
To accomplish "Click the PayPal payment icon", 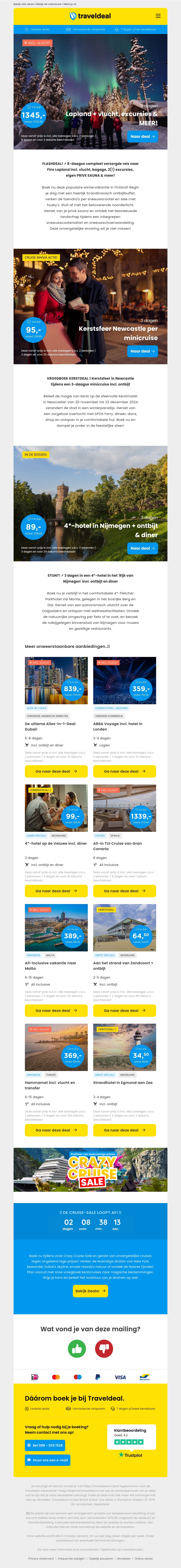I will [97, 1377].
